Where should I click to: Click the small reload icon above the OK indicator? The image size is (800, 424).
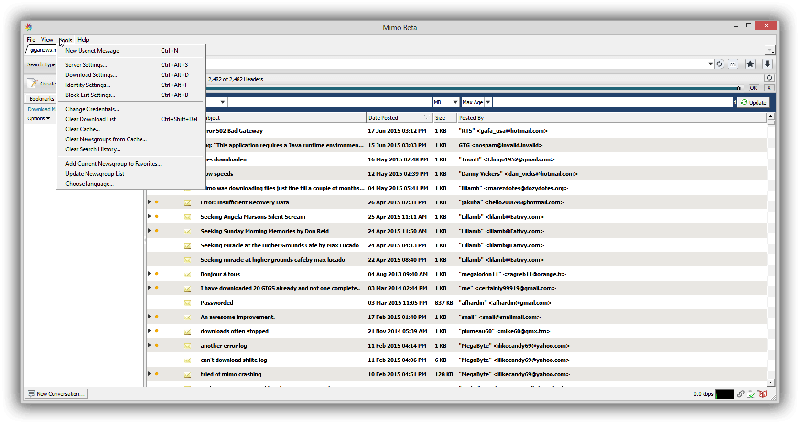click(769, 78)
